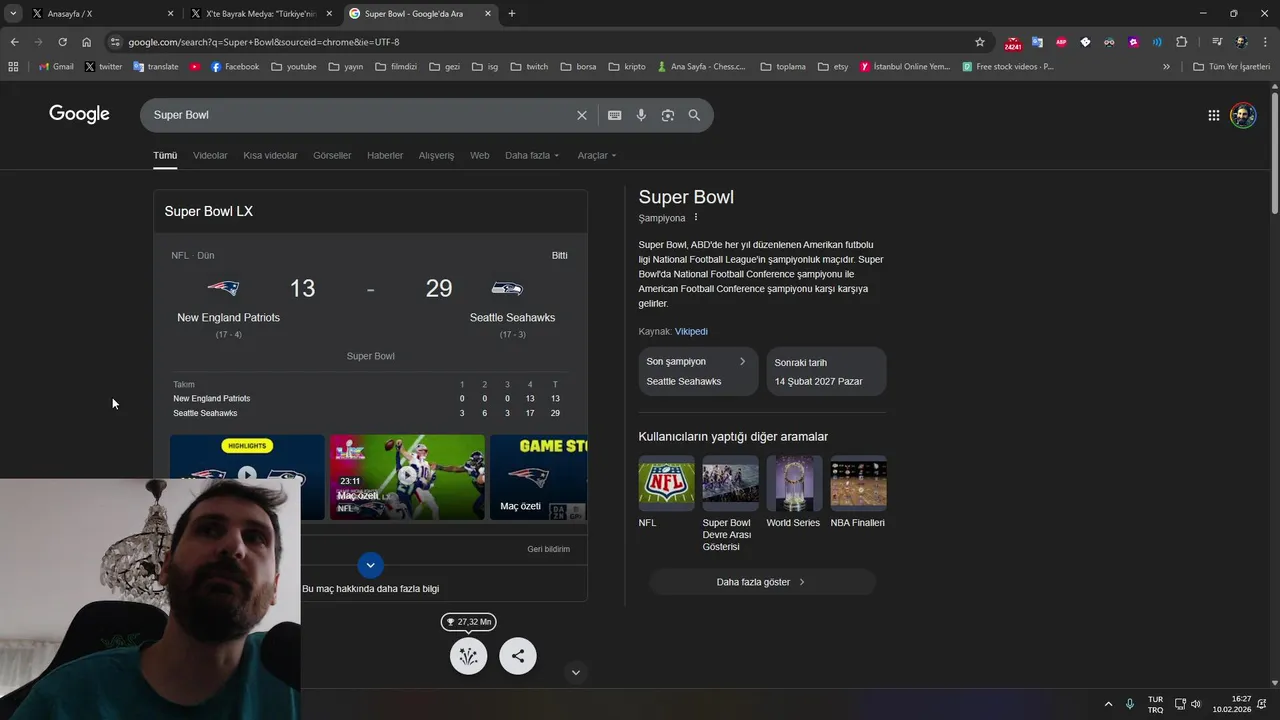Open the tab search arrow in the tab strip

pos(13,14)
